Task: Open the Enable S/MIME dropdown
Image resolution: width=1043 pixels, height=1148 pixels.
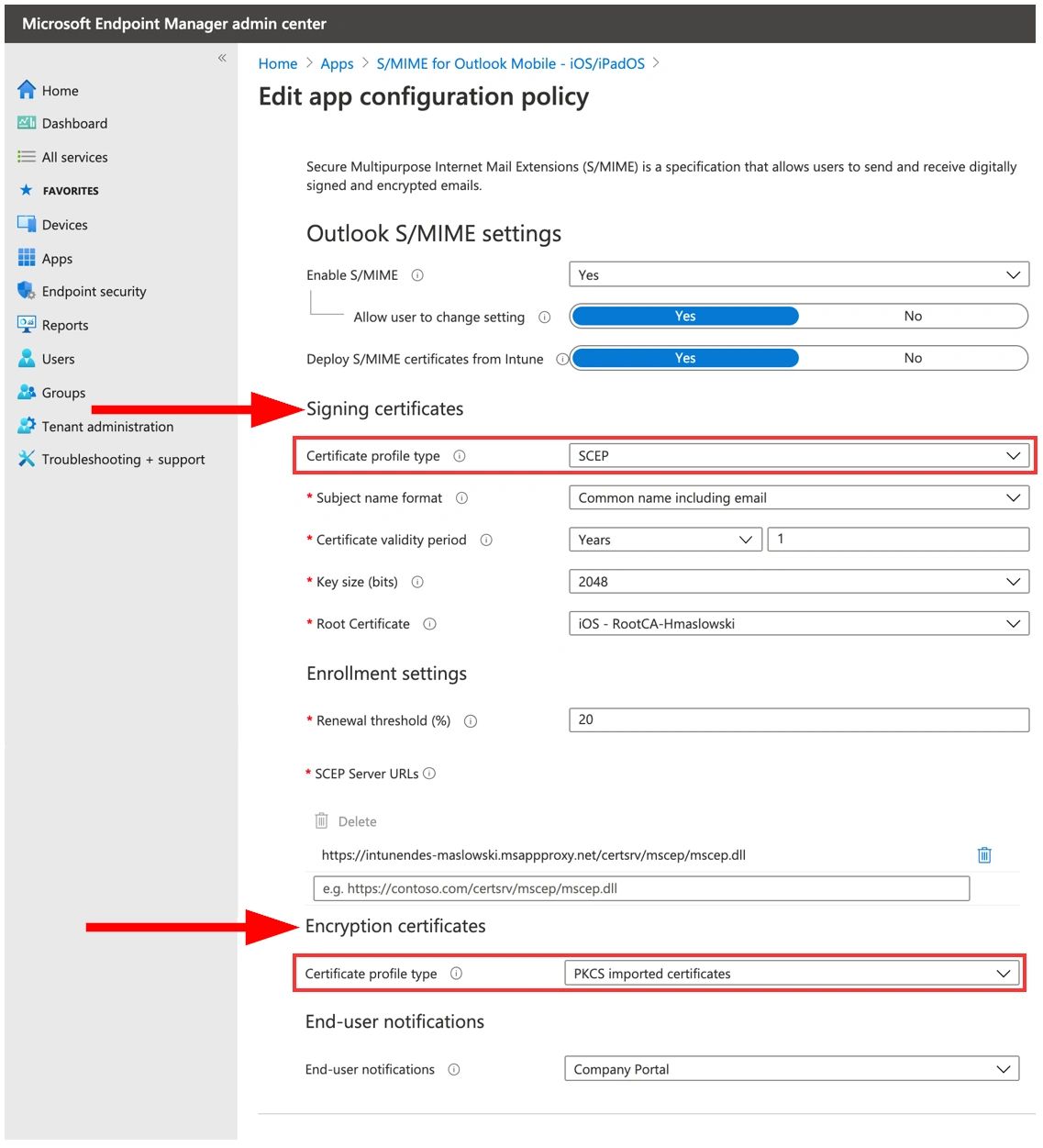Action: point(799,275)
